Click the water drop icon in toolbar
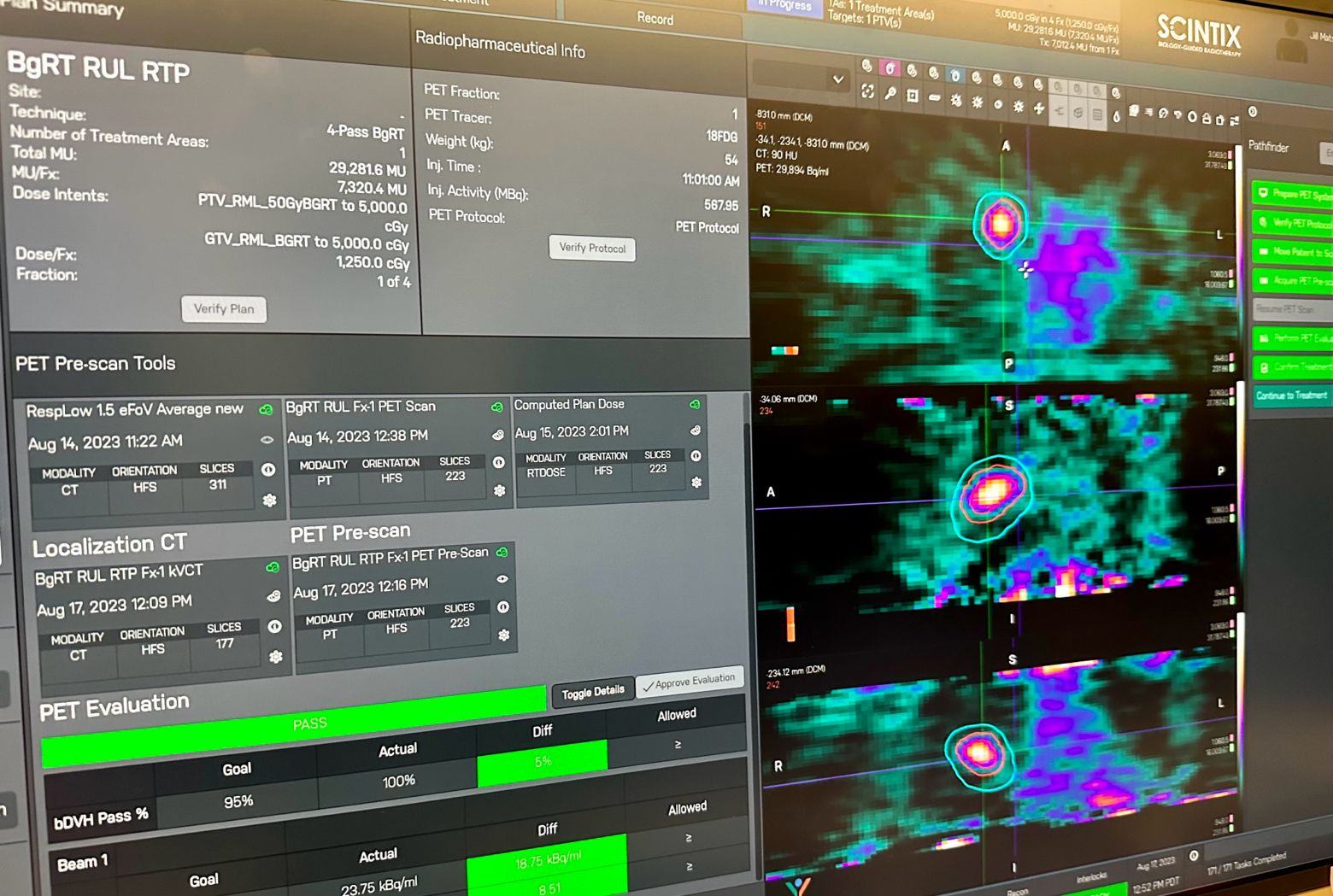Viewport: 1333px width, 896px height. (1116, 117)
